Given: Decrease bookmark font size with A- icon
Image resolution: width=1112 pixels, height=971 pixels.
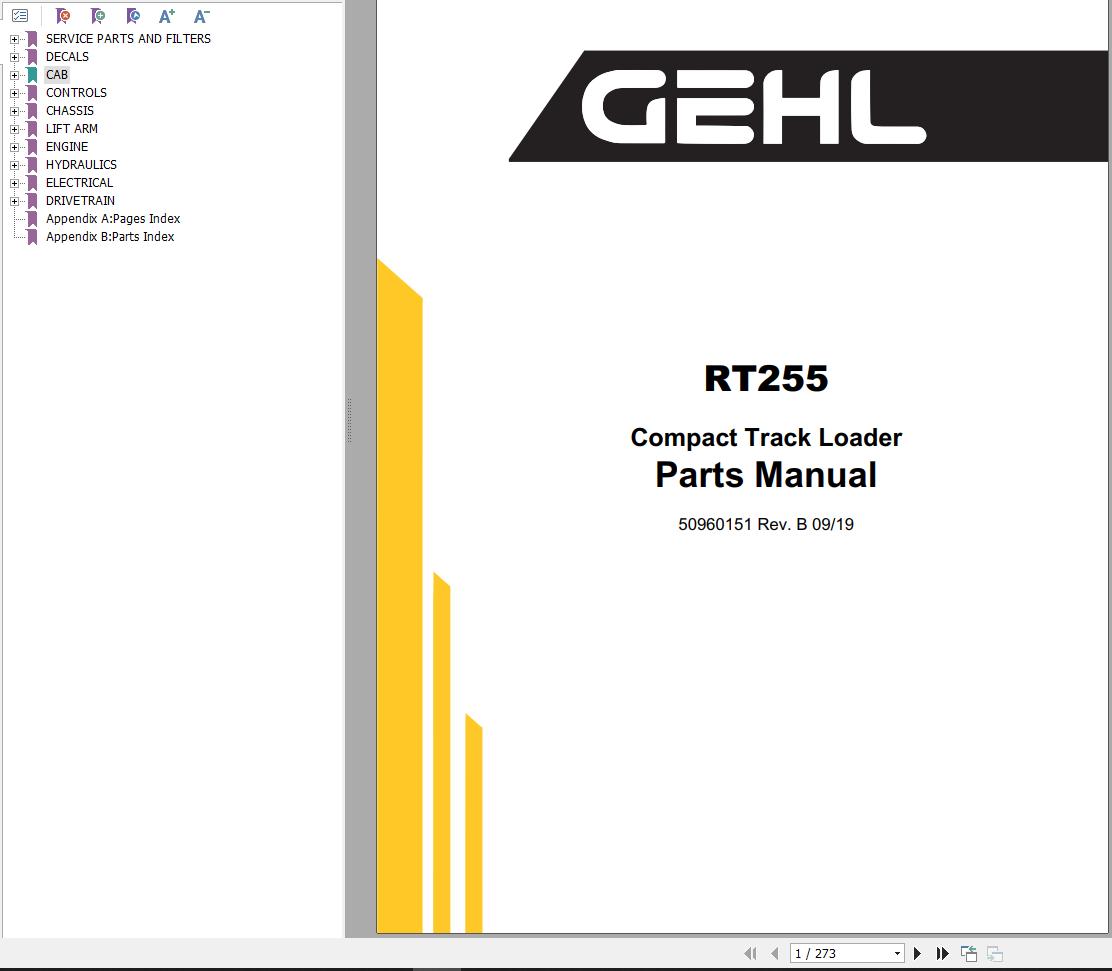Looking at the screenshot, I should (201, 16).
